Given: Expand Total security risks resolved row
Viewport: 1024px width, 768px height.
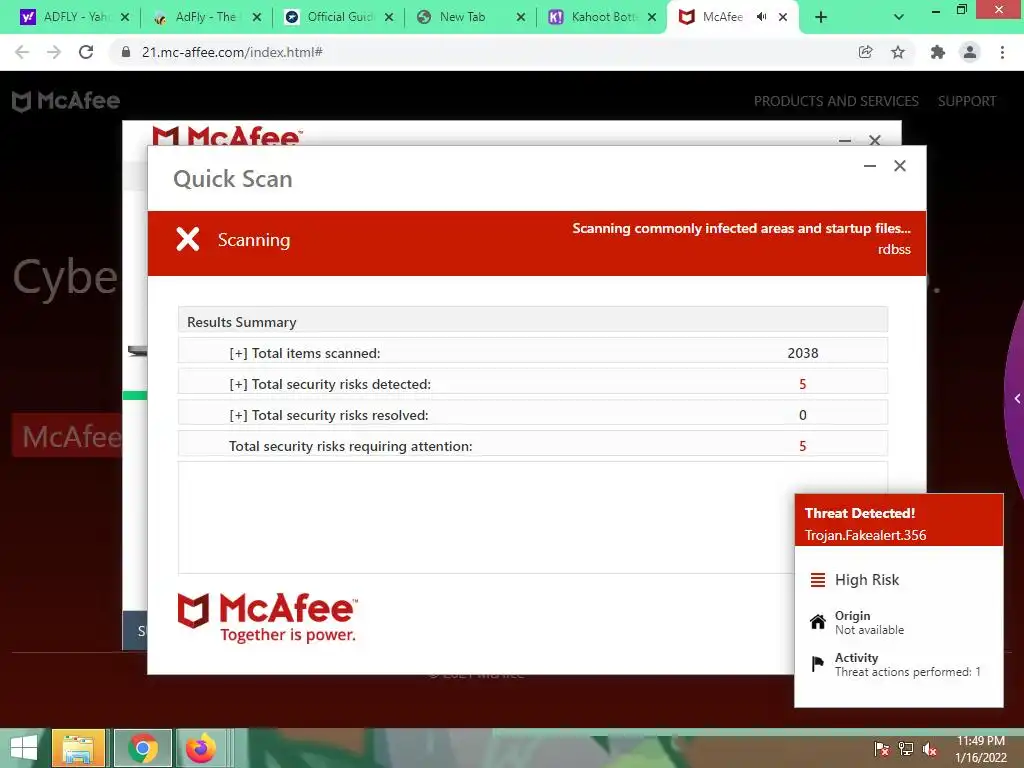Looking at the screenshot, I should coord(533,415).
